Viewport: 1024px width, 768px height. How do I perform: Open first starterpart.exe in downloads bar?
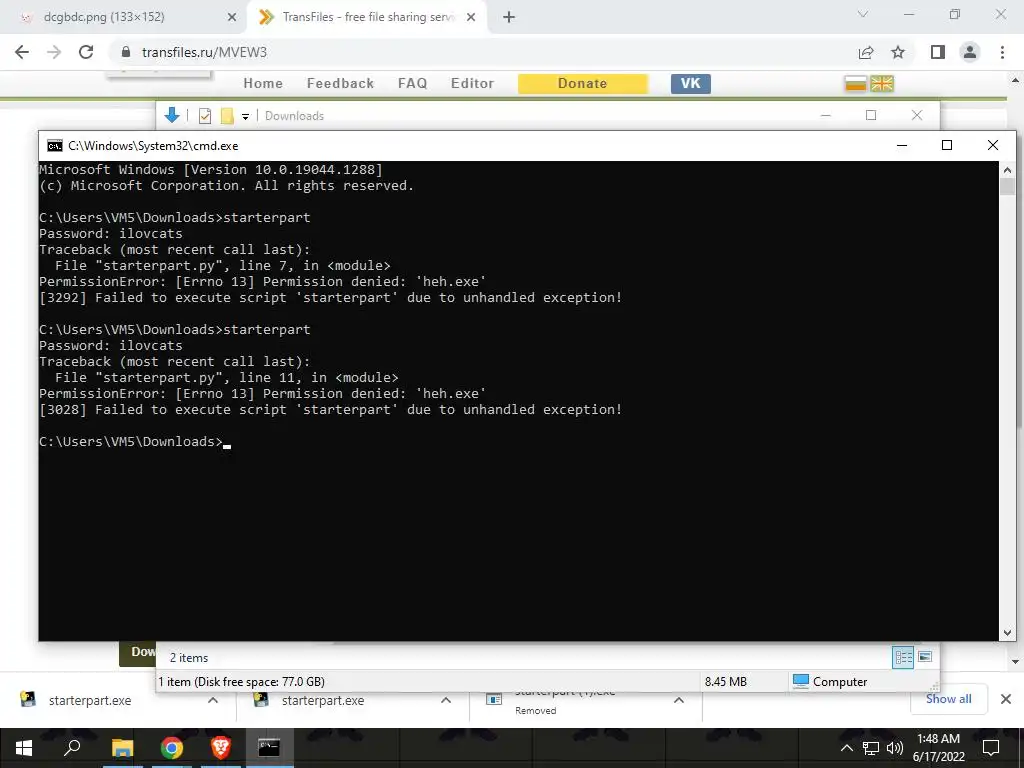tap(89, 700)
